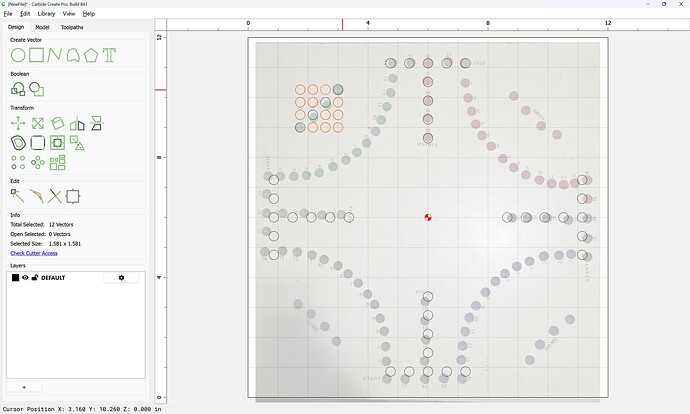Open the Edit menu

coord(25,14)
